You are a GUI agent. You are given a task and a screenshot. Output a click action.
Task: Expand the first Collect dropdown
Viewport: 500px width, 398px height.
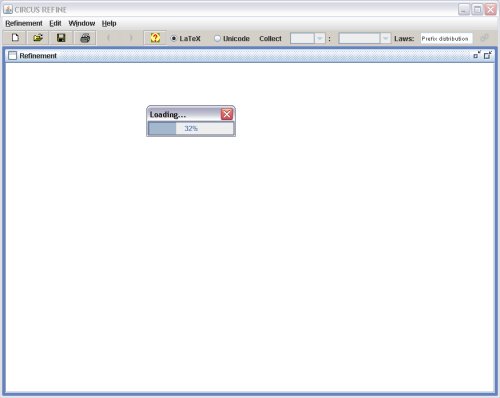click(x=319, y=39)
